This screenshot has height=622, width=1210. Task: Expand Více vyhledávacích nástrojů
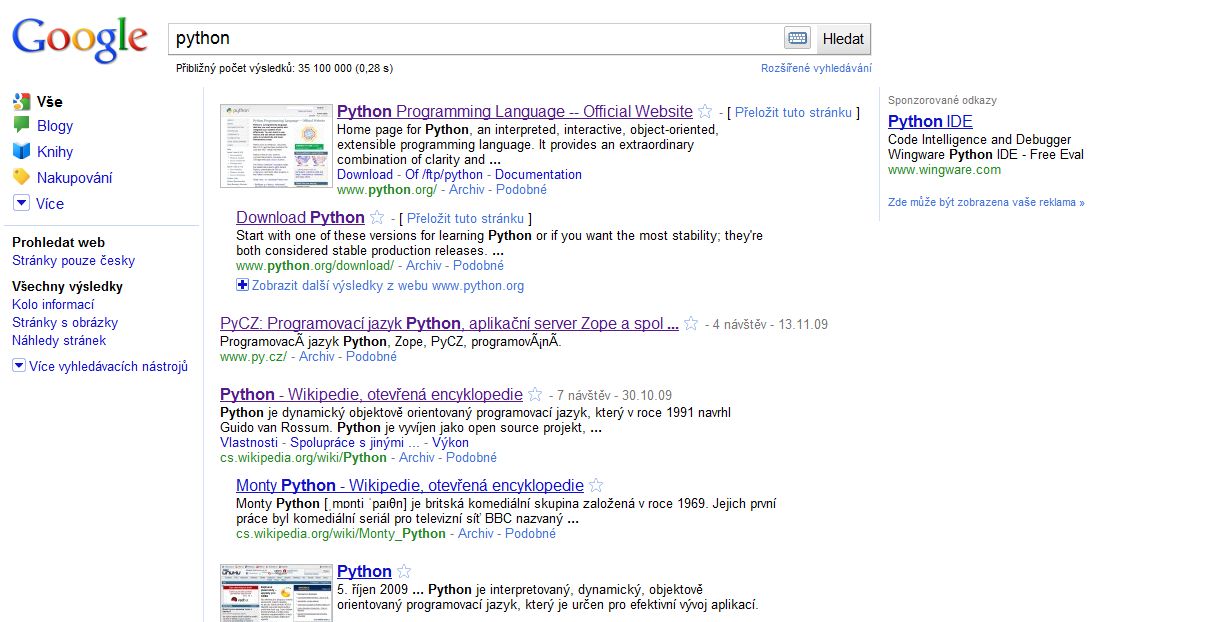click(19, 366)
